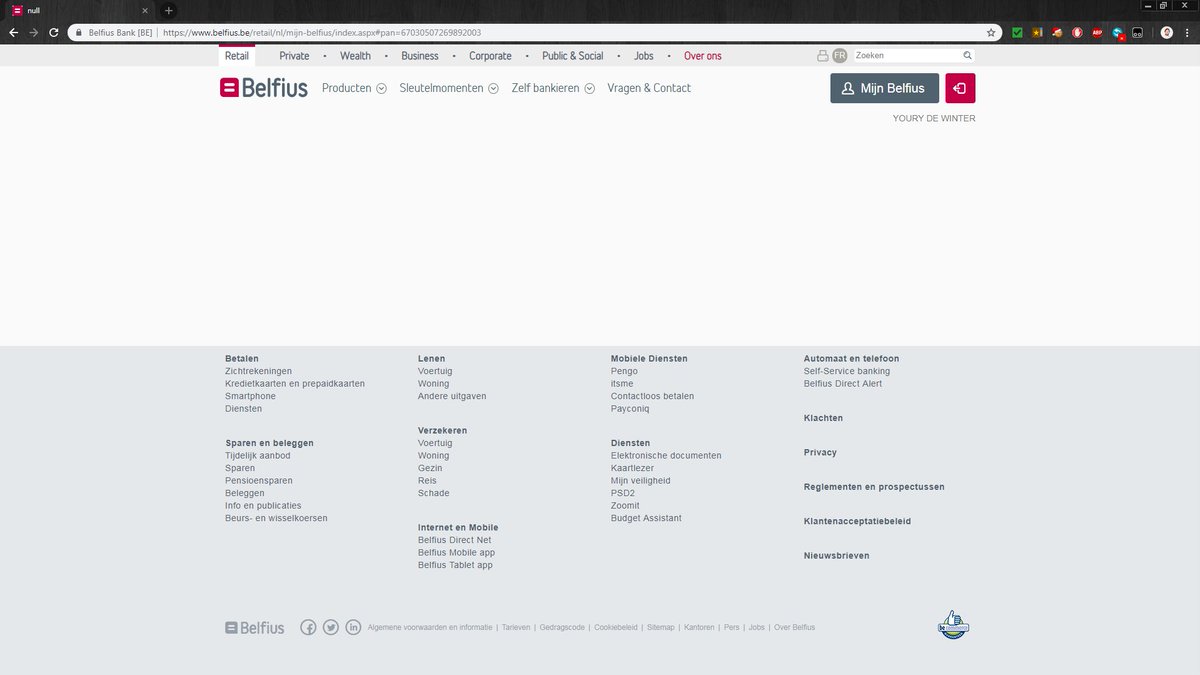The width and height of the screenshot is (1200, 675).
Task: Open the Nieuwsbrieven link
Action: tap(837, 556)
